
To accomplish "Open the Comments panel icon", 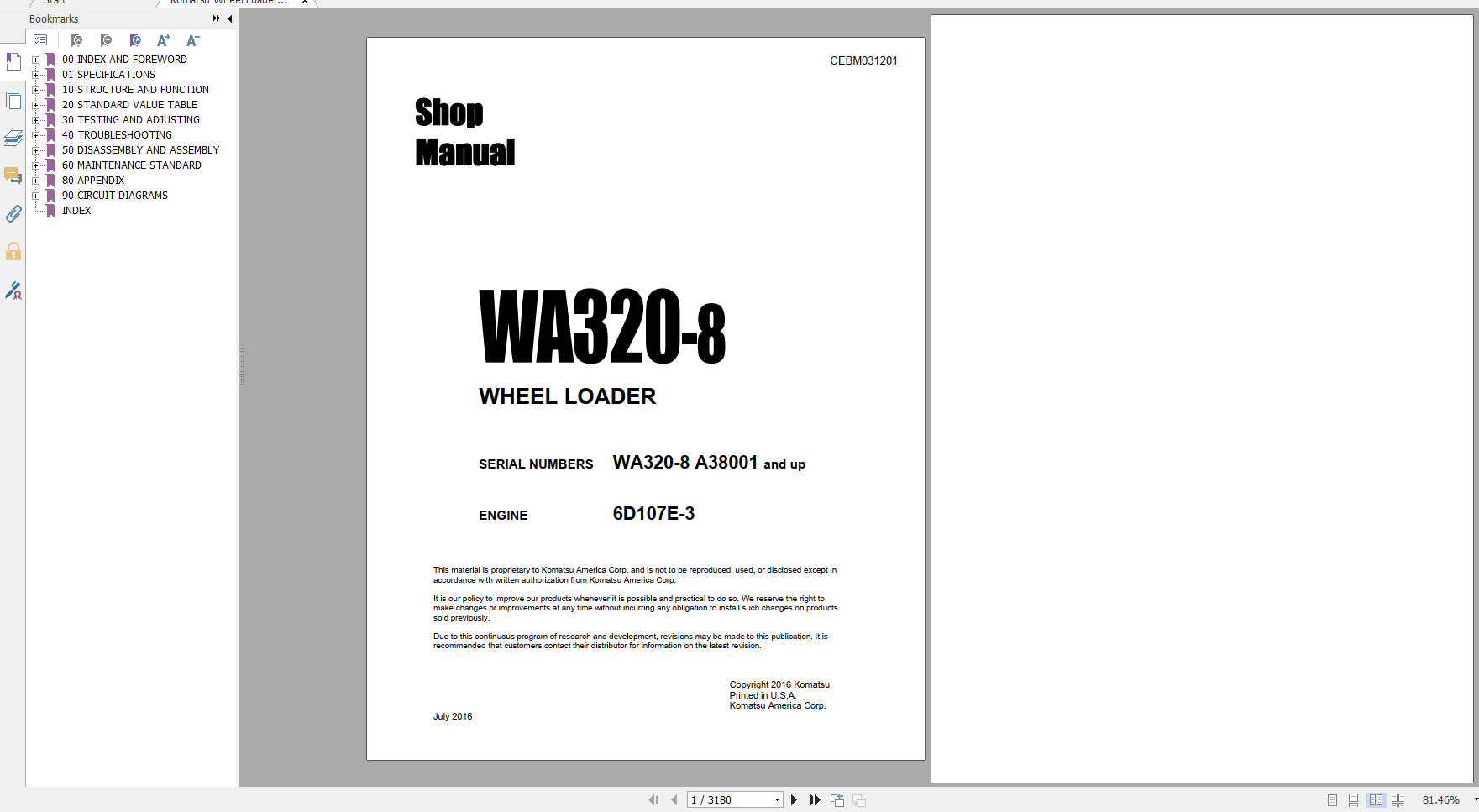I will pyautogui.click(x=13, y=175).
